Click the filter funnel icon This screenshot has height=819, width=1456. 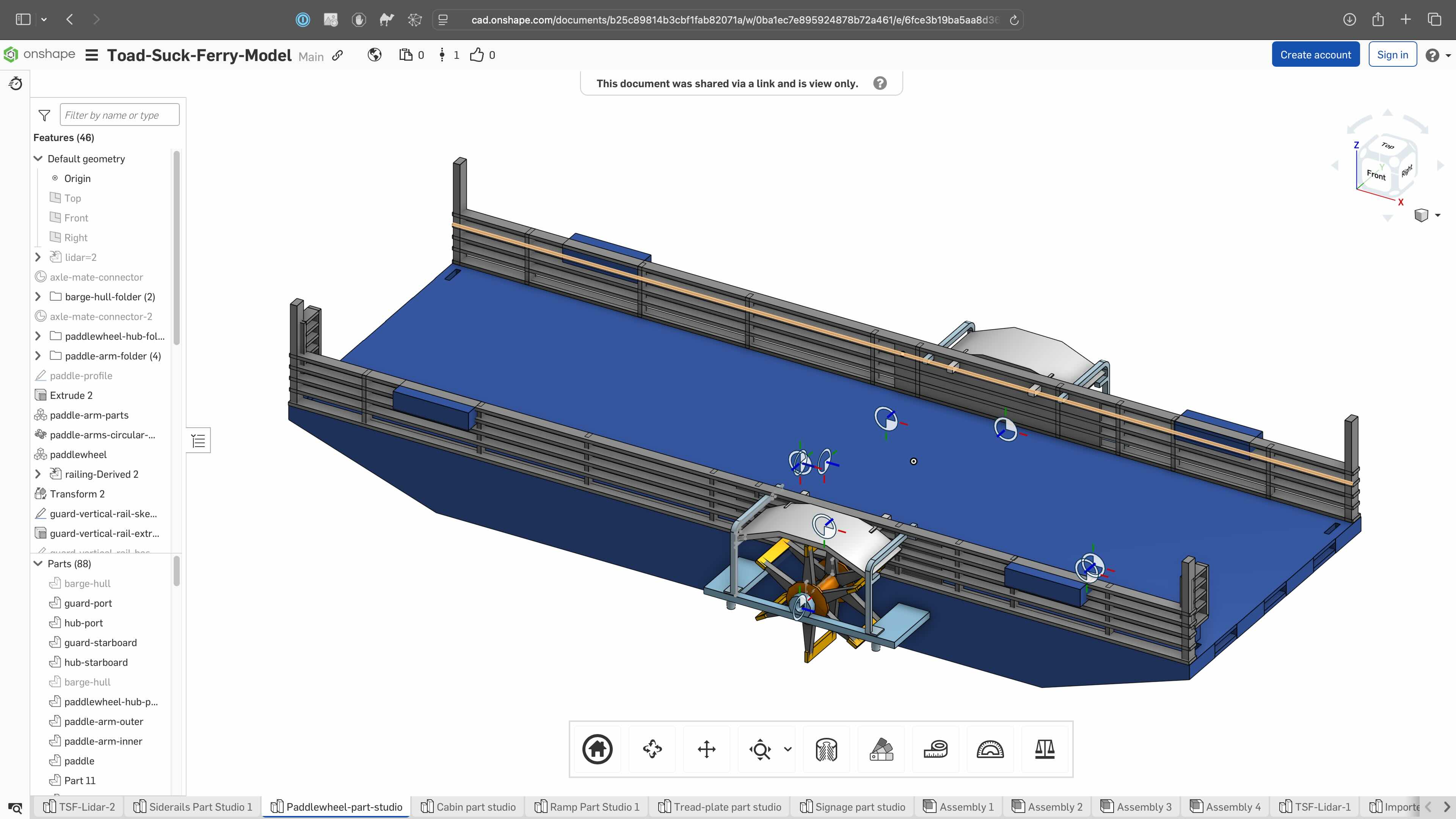[44, 115]
